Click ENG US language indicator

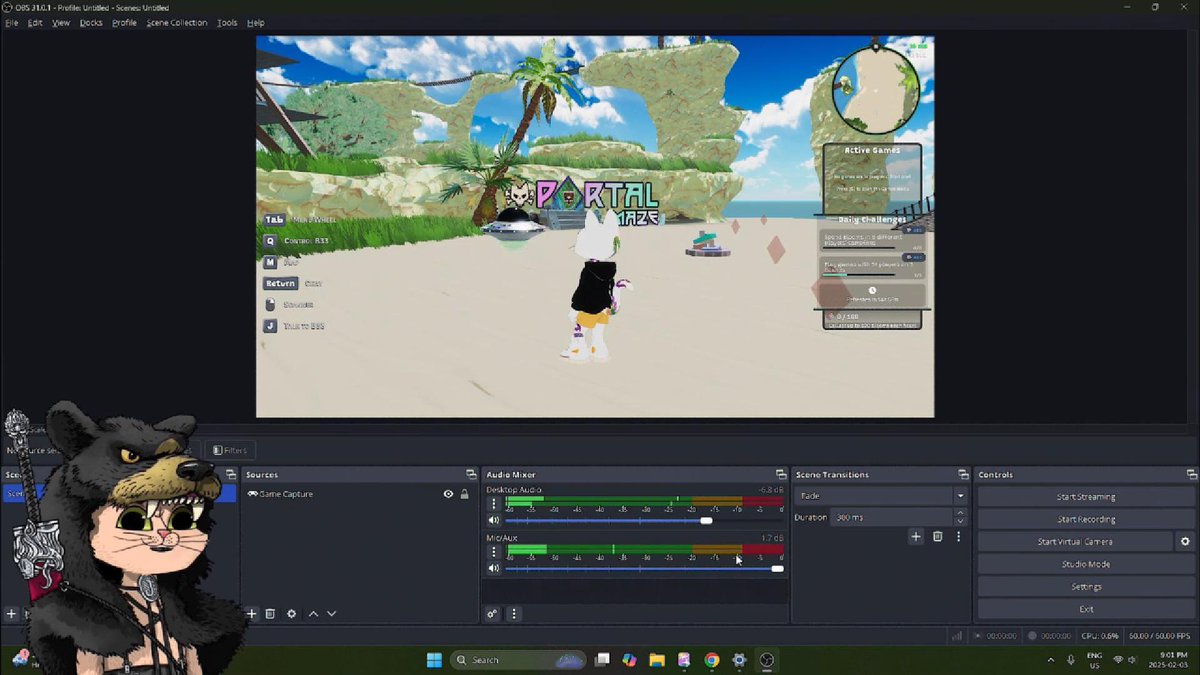click(x=1095, y=660)
